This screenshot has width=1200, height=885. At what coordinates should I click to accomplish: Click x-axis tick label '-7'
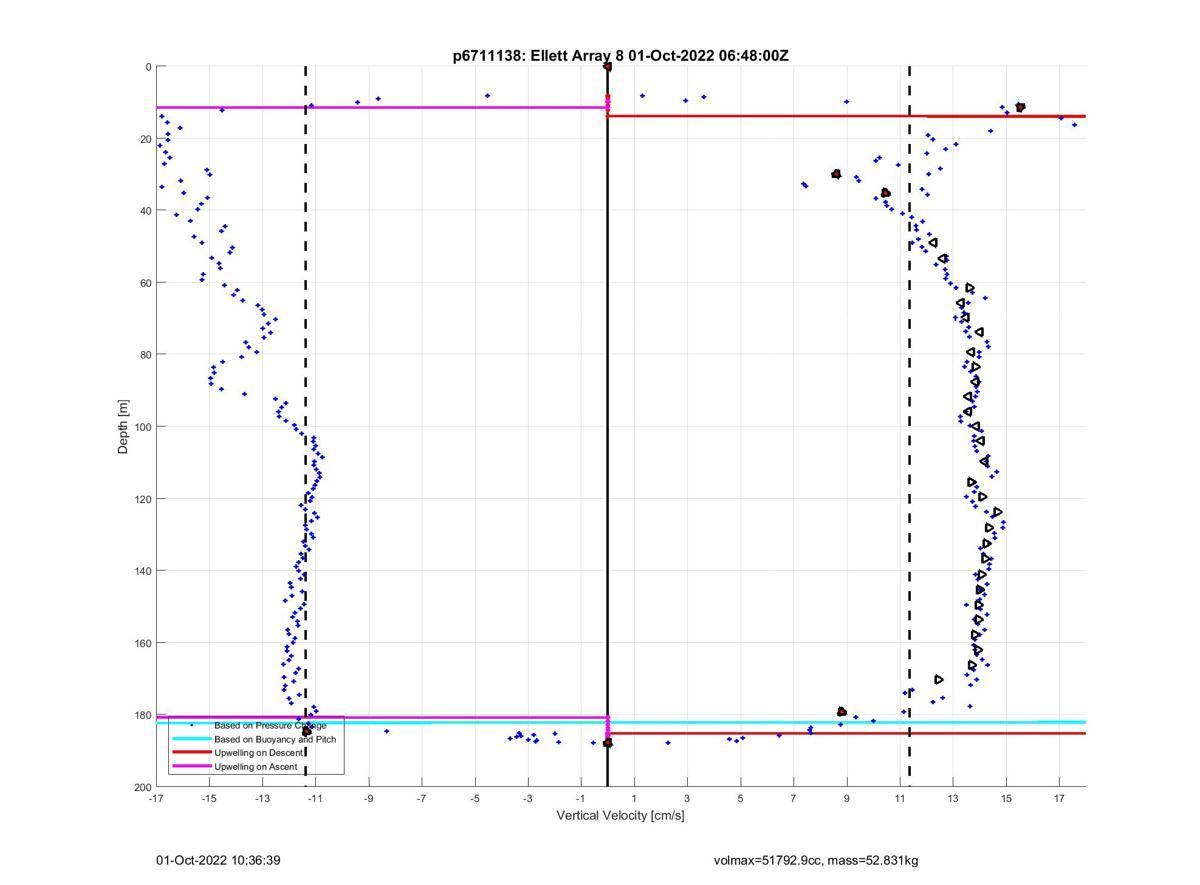pyautogui.click(x=421, y=798)
